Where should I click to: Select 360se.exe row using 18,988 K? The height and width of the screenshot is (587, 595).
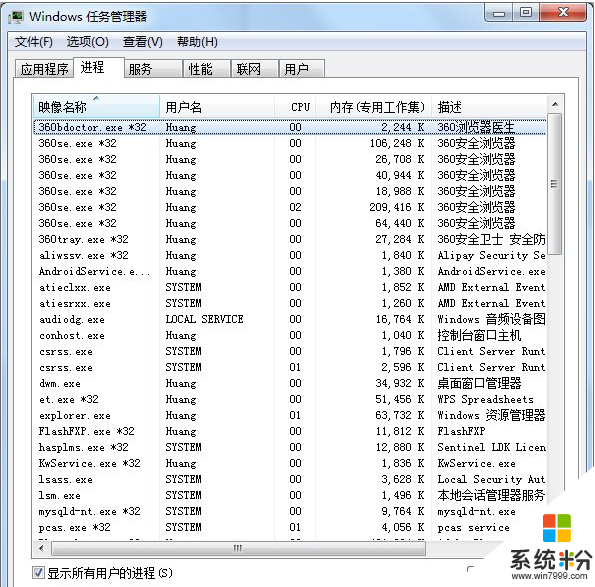pos(290,191)
